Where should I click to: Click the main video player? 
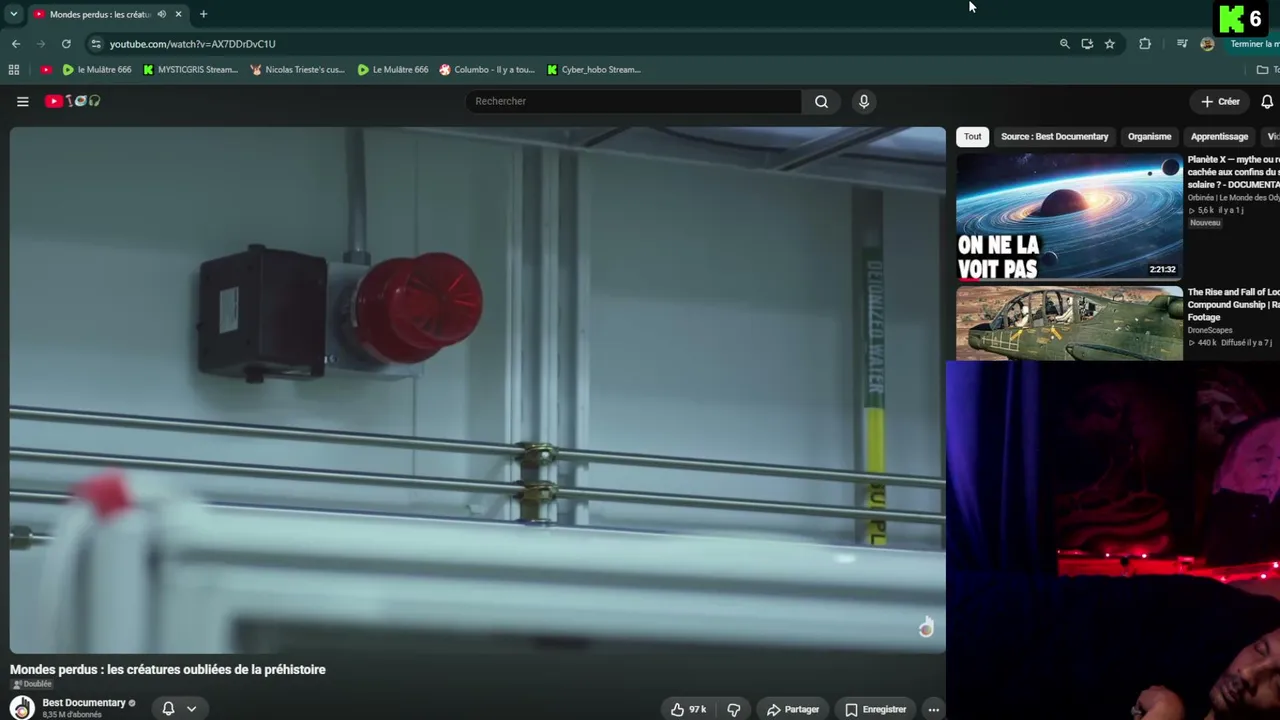click(x=477, y=390)
